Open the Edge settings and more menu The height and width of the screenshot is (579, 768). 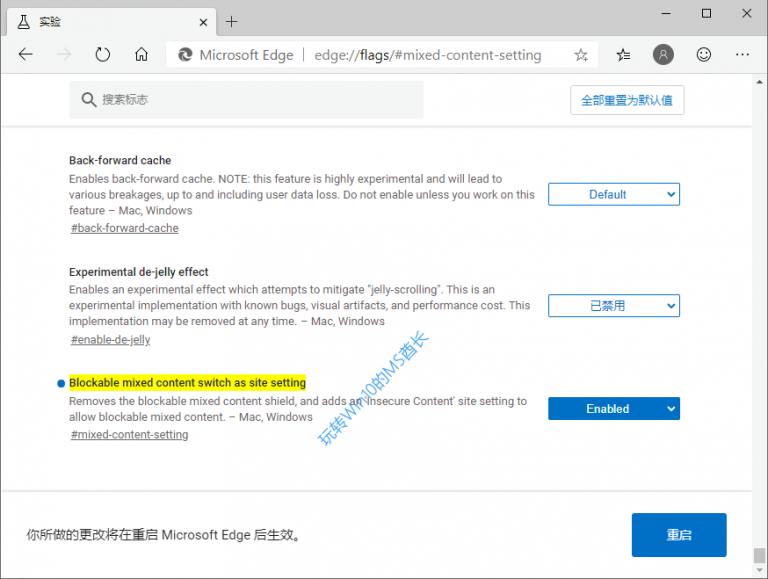pos(742,54)
